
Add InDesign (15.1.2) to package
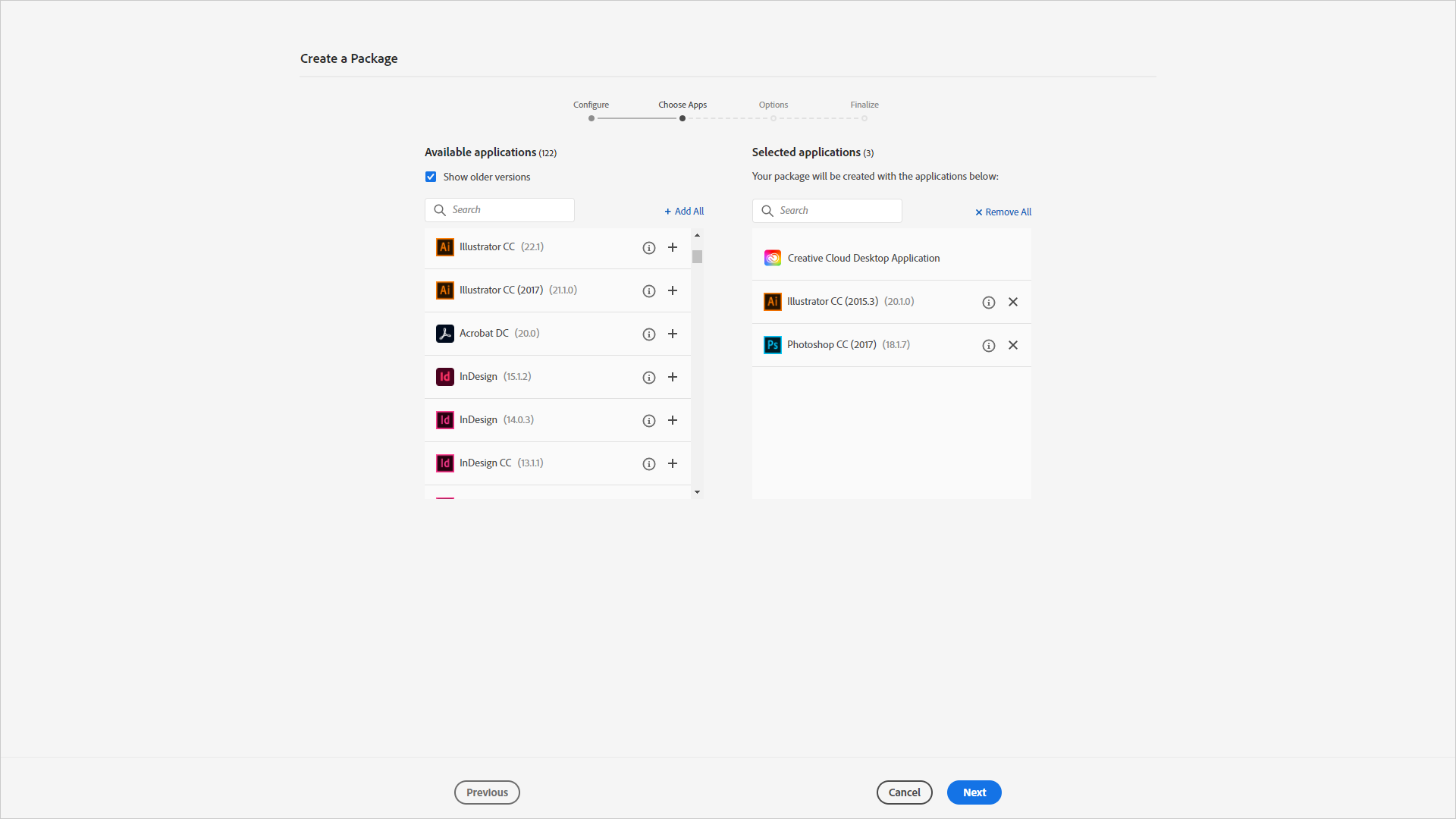(x=673, y=377)
